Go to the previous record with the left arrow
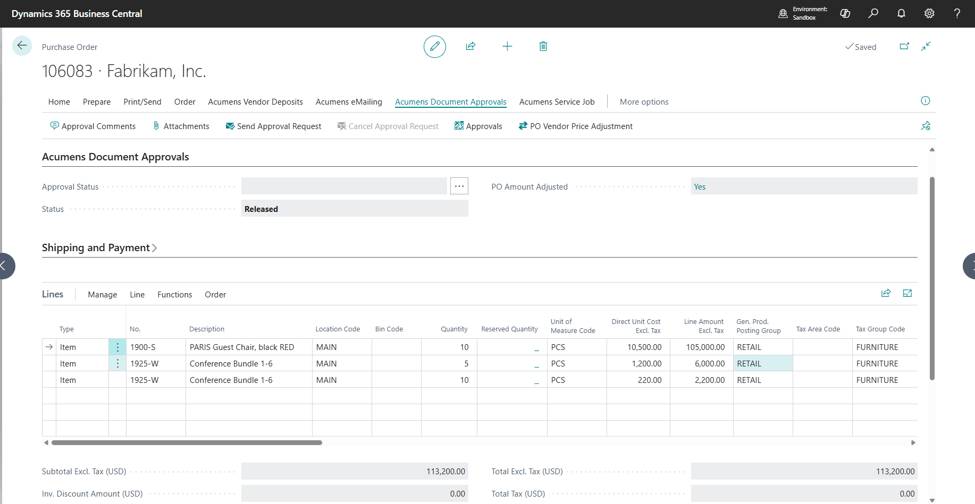975x504 pixels. click(5, 265)
